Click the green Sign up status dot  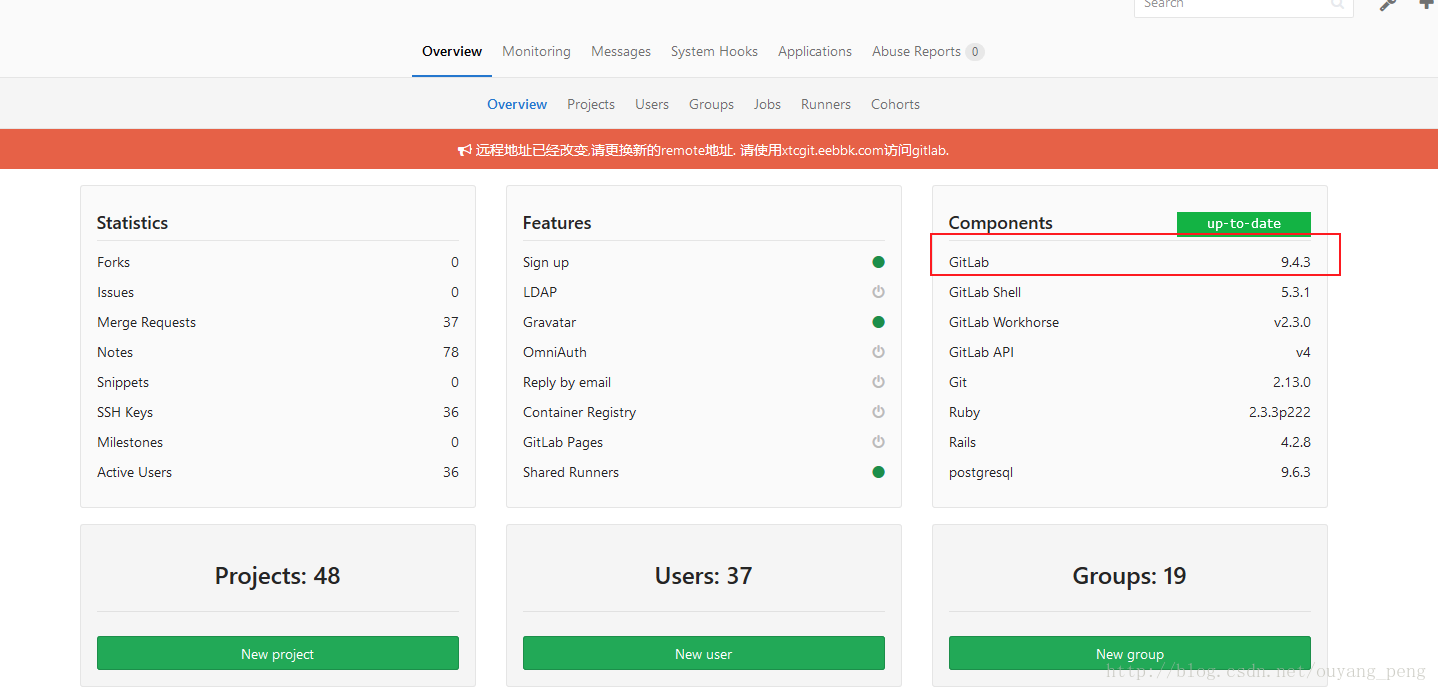878,262
